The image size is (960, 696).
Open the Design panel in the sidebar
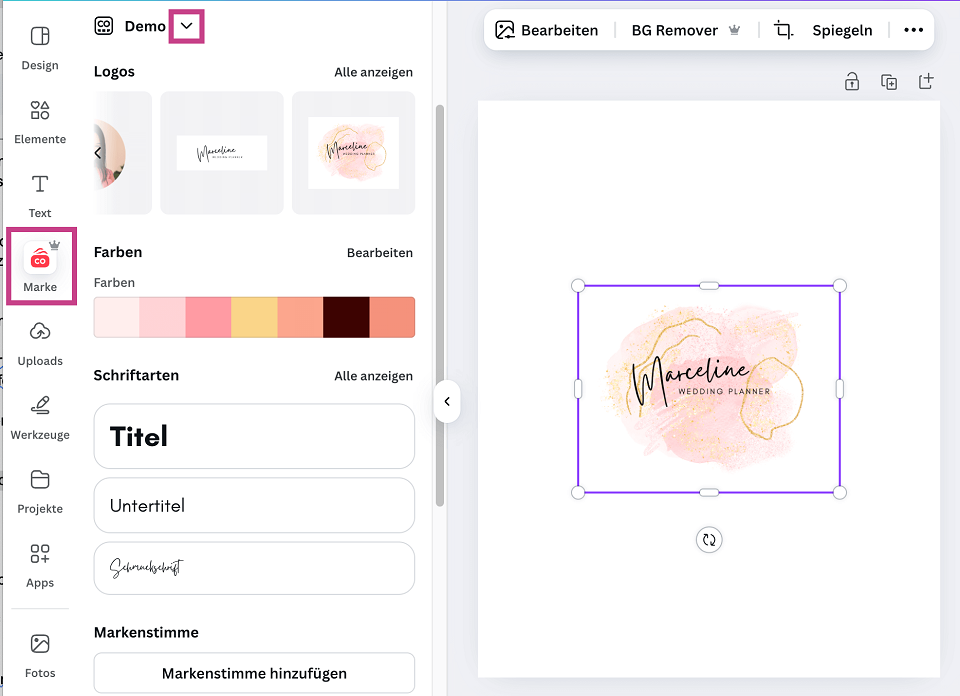[40, 47]
